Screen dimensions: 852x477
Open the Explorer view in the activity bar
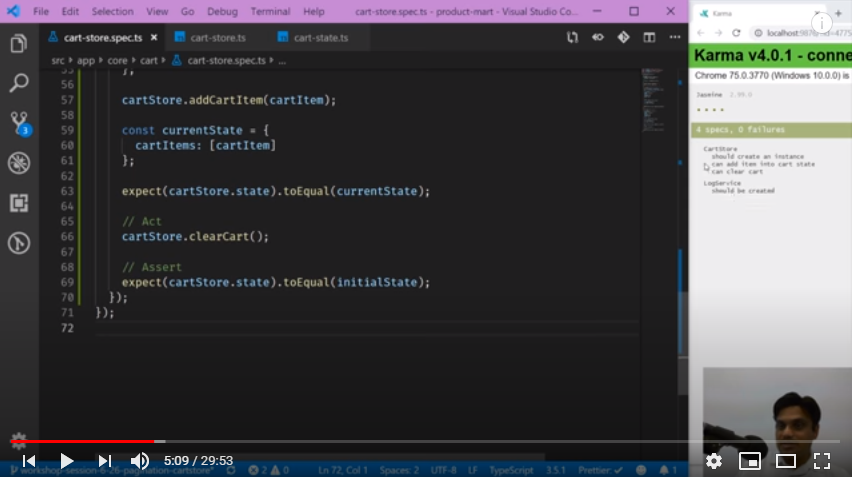[x=18, y=44]
